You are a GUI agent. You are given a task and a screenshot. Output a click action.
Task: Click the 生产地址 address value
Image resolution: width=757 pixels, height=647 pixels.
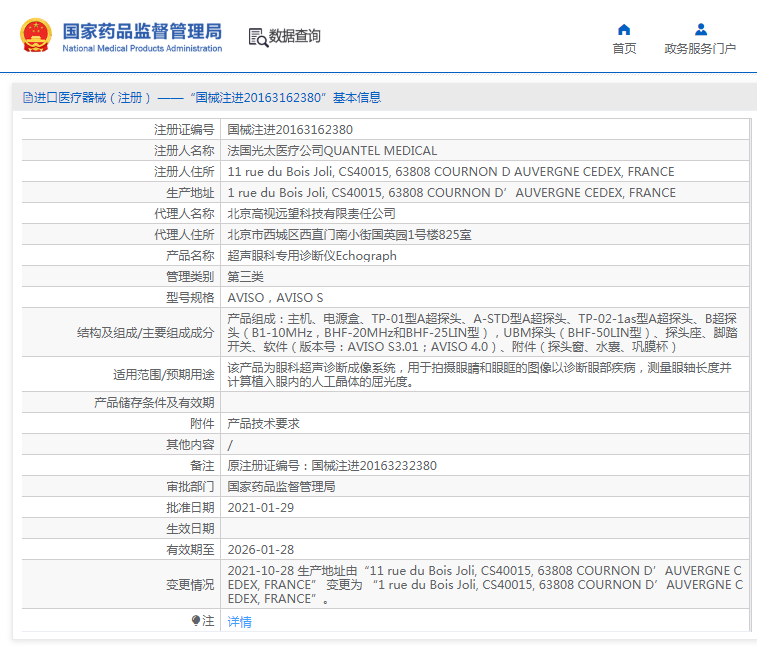(451, 193)
